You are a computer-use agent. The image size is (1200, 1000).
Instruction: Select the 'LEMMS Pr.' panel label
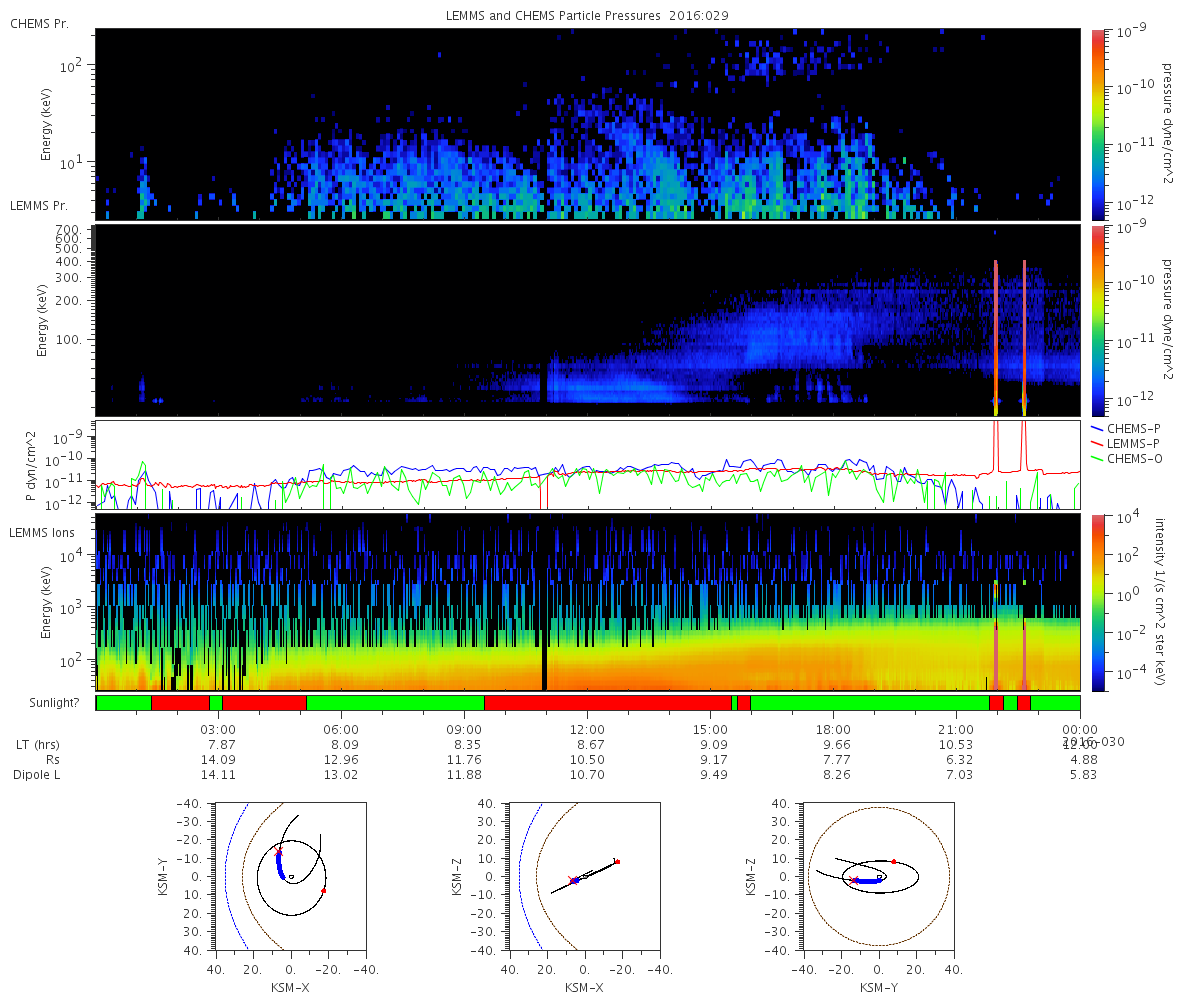click(x=40, y=205)
